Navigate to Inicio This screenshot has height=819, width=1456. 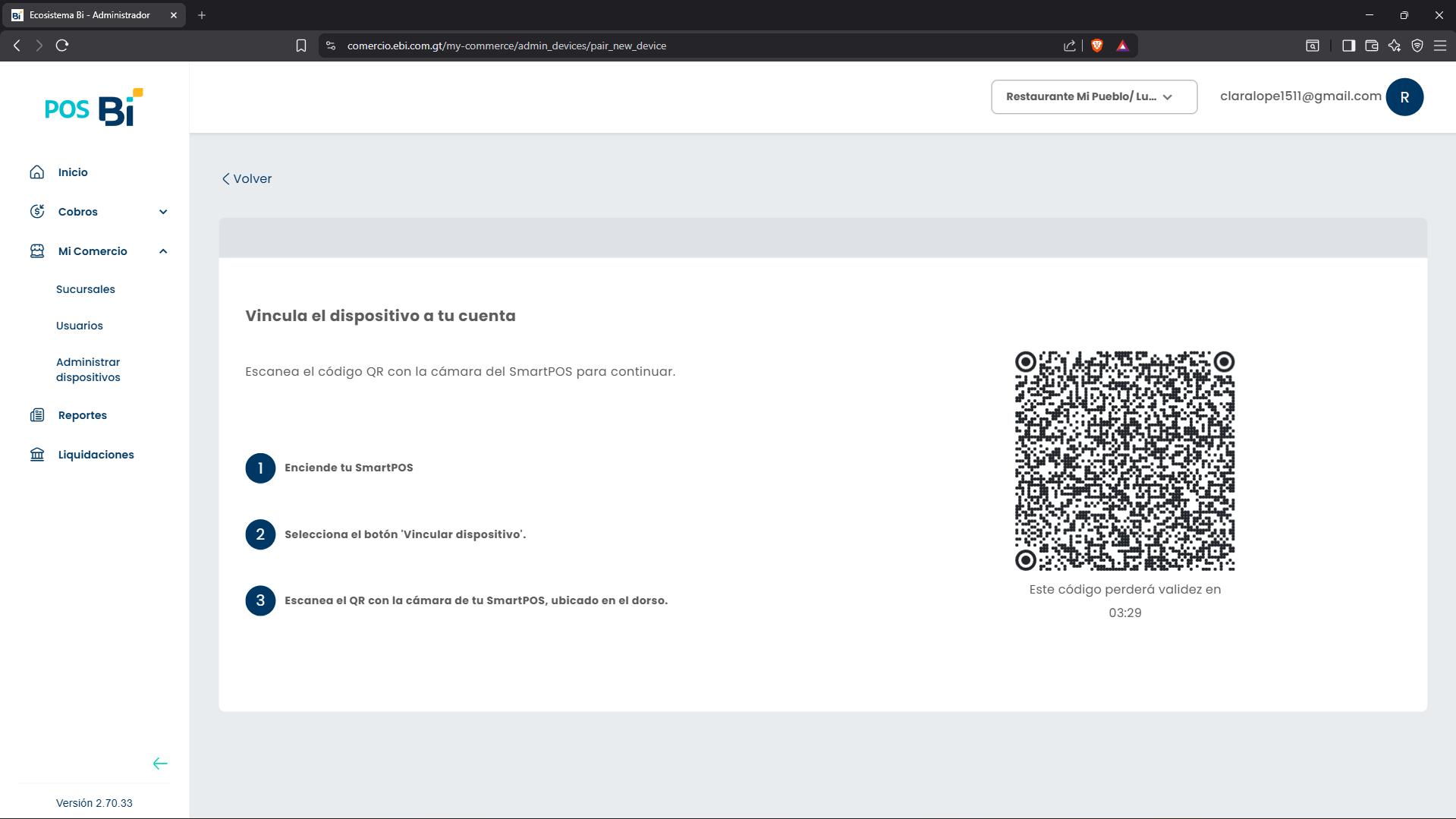click(73, 172)
